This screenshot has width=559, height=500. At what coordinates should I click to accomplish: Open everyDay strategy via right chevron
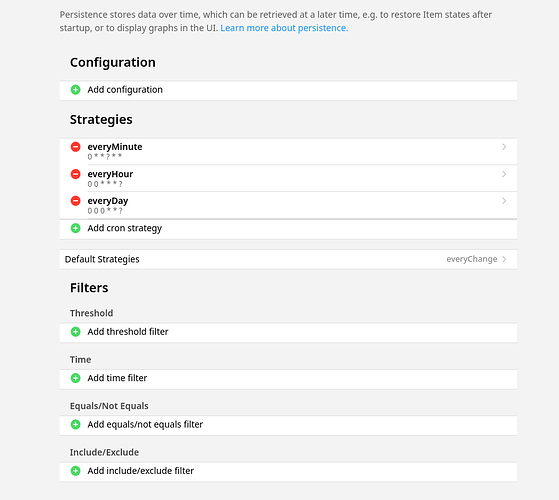tap(504, 201)
